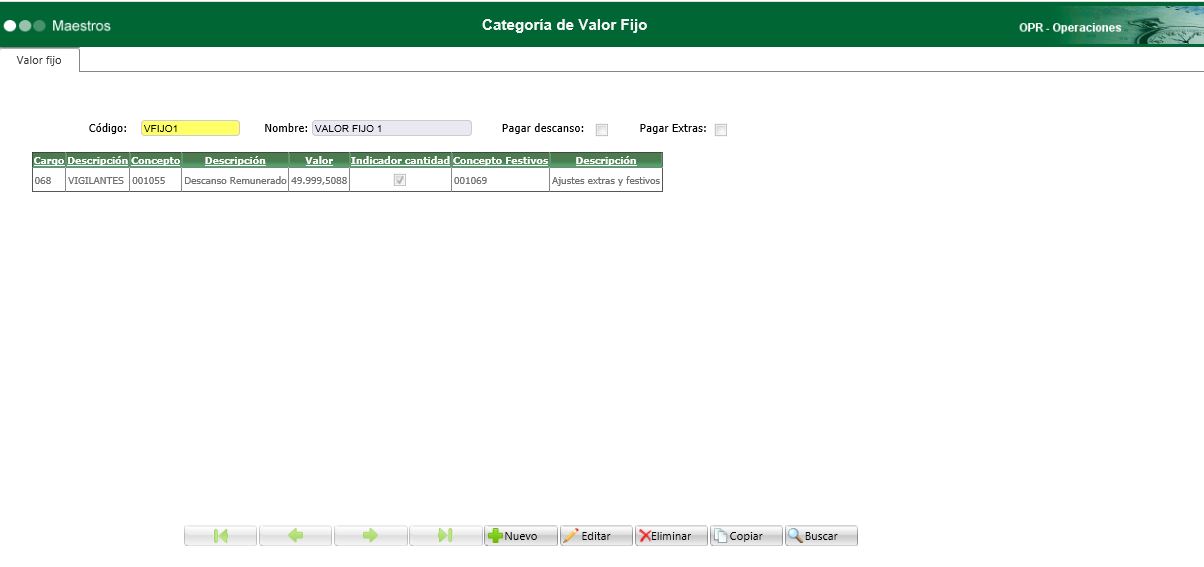Go to the previous record arrow
Image resolution: width=1204 pixels, height=567 pixels.
296,536
